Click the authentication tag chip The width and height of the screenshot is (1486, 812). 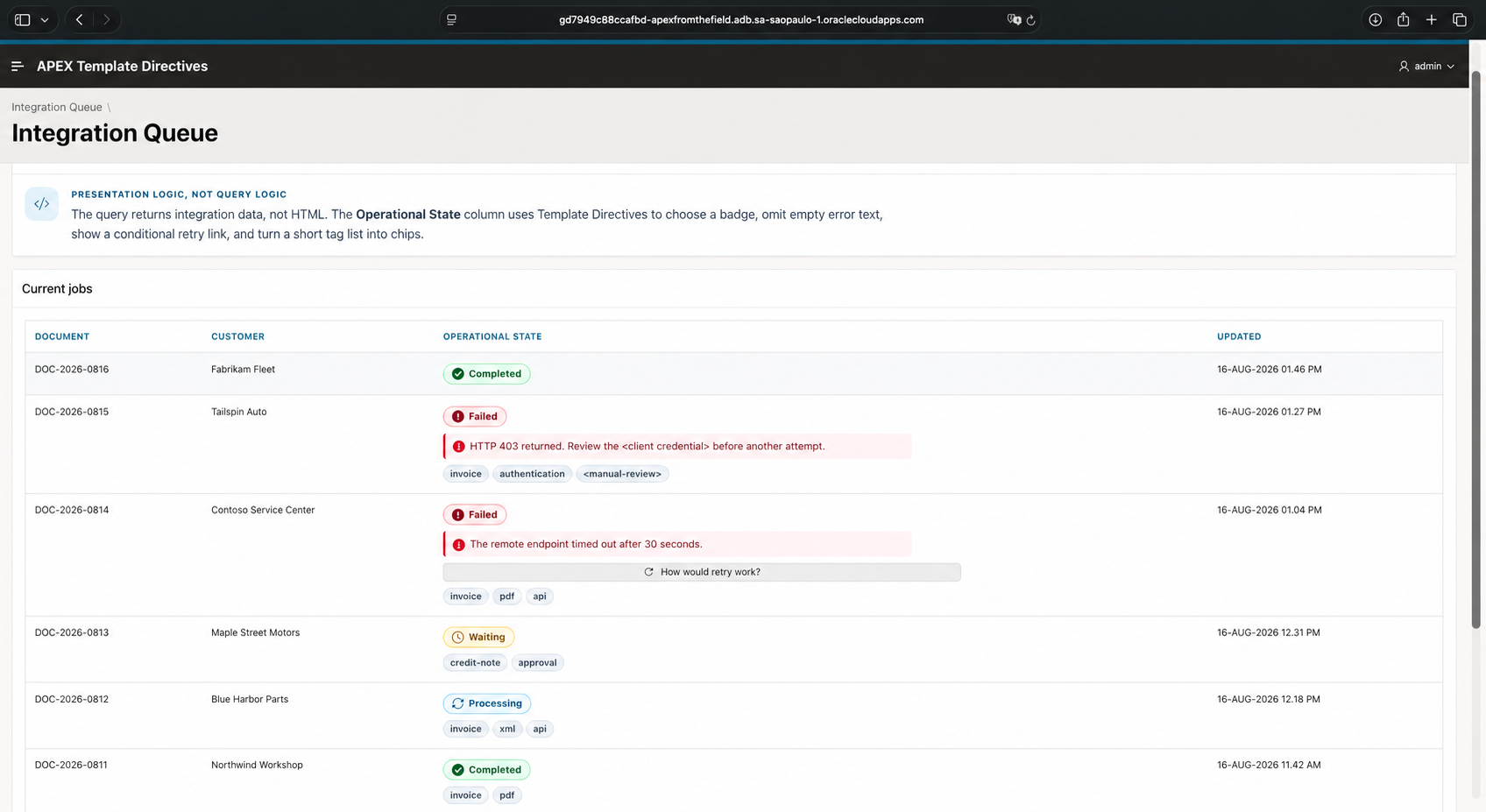[532, 474]
